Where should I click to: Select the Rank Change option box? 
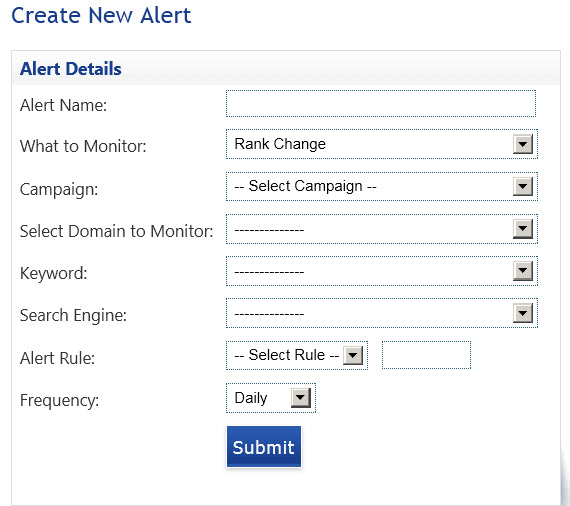[x=382, y=144]
